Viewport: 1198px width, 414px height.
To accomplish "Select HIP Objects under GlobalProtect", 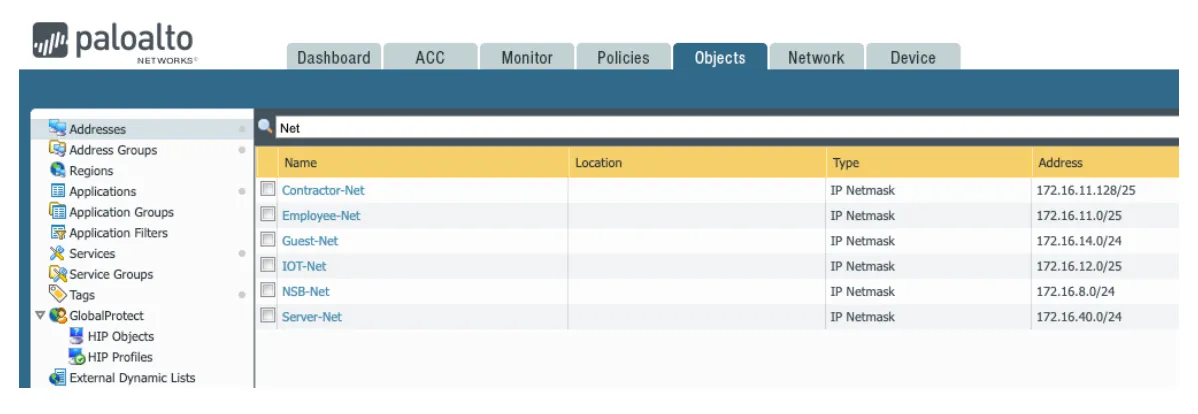I will [x=120, y=336].
